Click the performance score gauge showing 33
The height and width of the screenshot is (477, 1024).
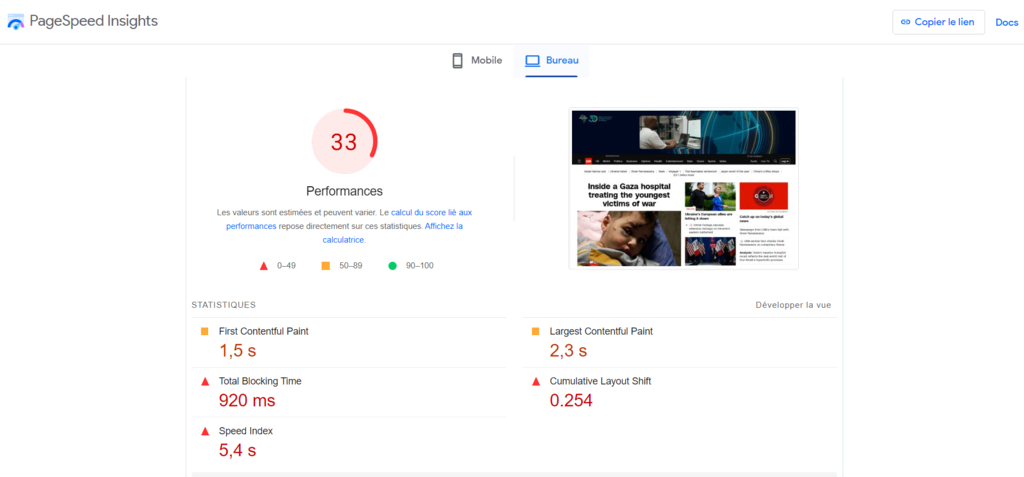click(344, 142)
